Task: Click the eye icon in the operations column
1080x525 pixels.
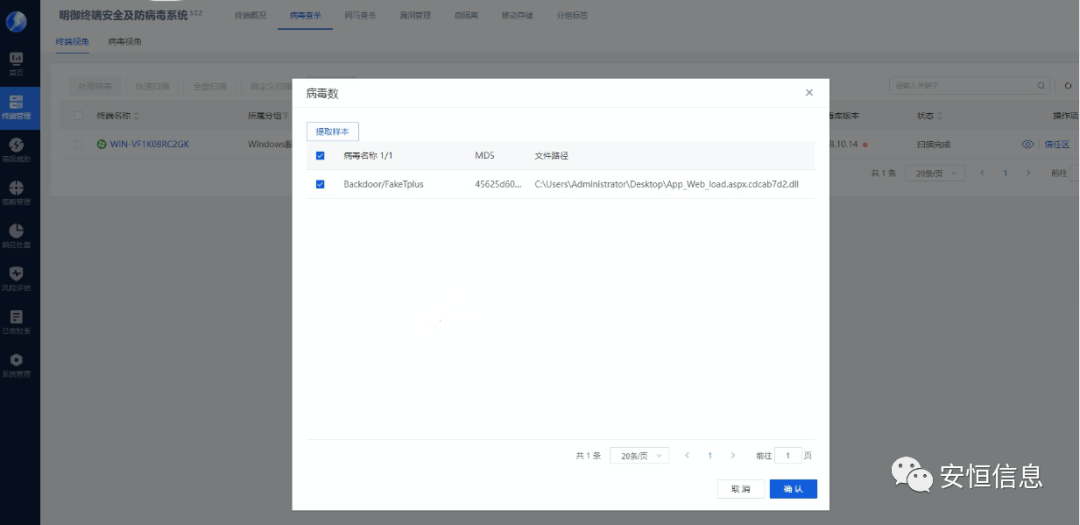Action: click(1027, 144)
